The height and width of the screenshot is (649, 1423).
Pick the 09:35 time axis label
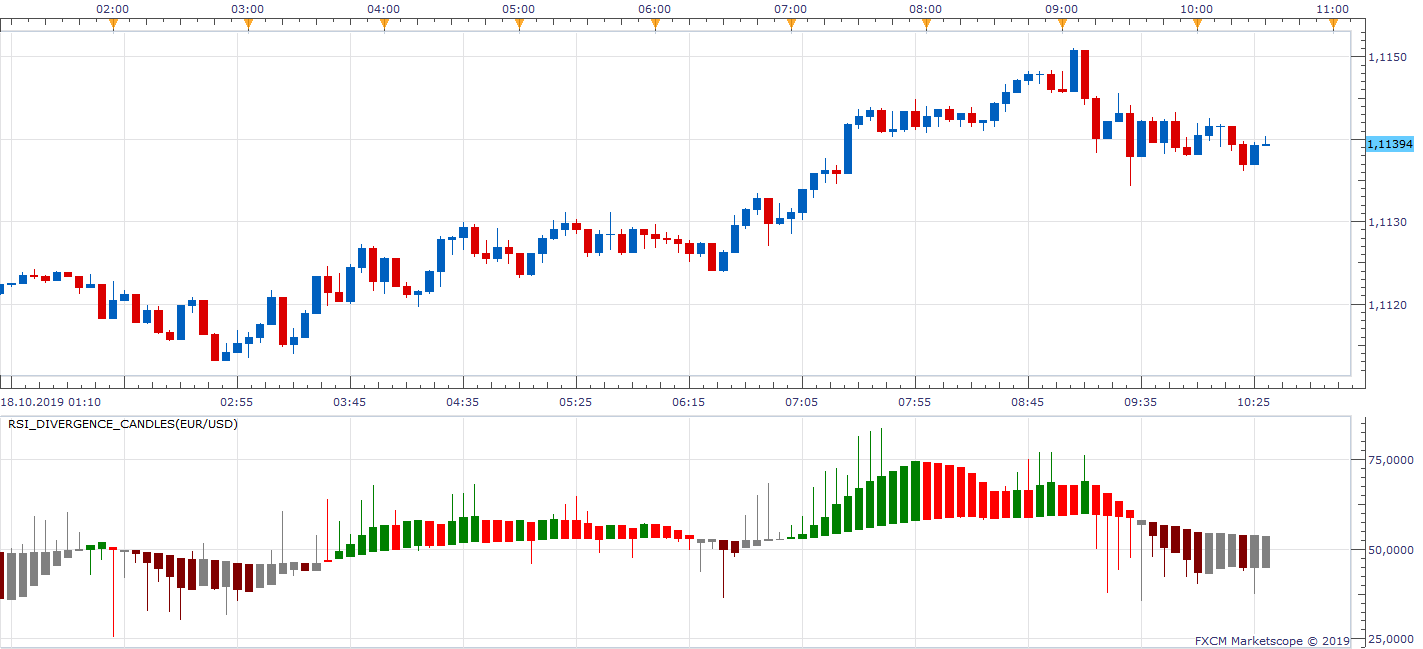point(1140,401)
